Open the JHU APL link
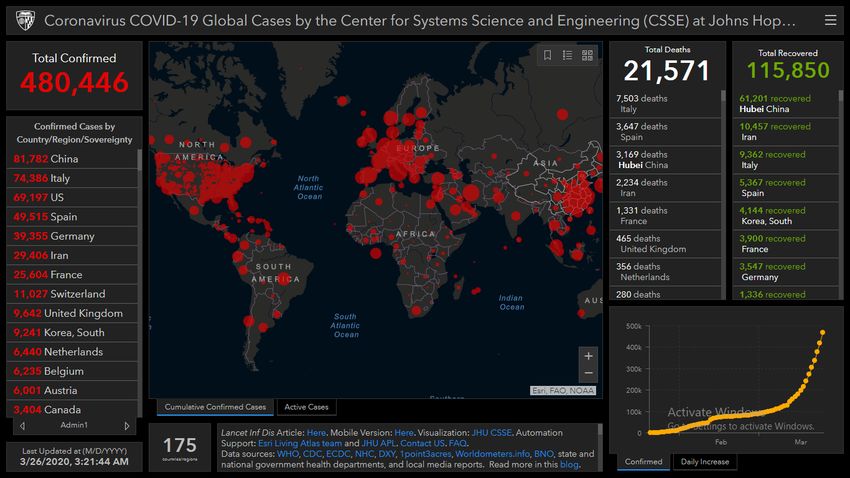Viewport: 850px width, 478px height. pyautogui.click(x=379, y=443)
